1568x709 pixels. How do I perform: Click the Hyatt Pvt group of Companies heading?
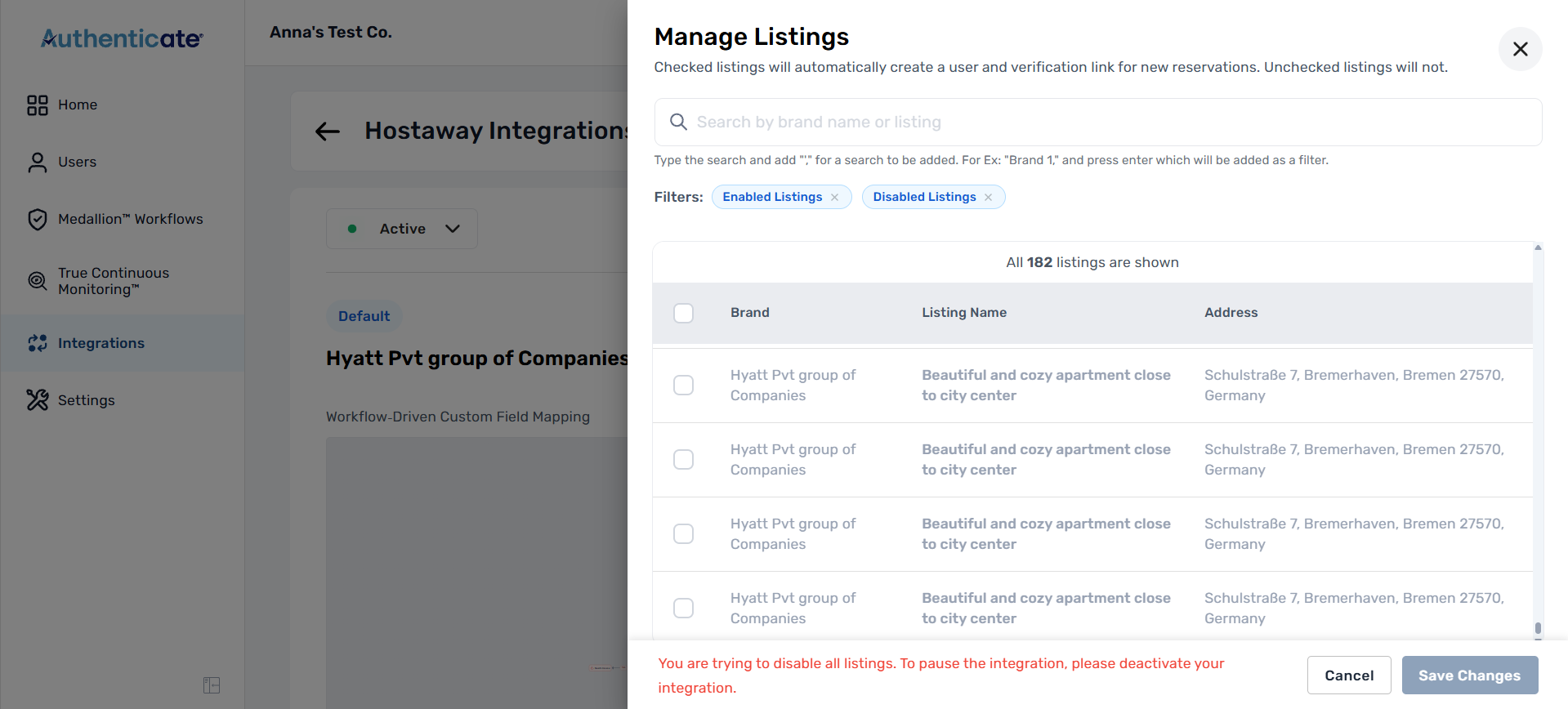[477, 358]
